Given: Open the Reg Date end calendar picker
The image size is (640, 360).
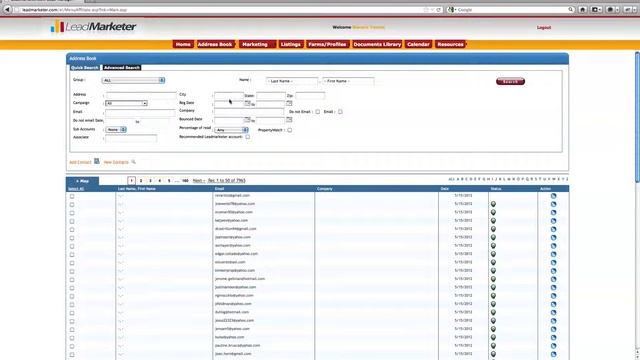Looking at the screenshot, I should pos(289,103).
